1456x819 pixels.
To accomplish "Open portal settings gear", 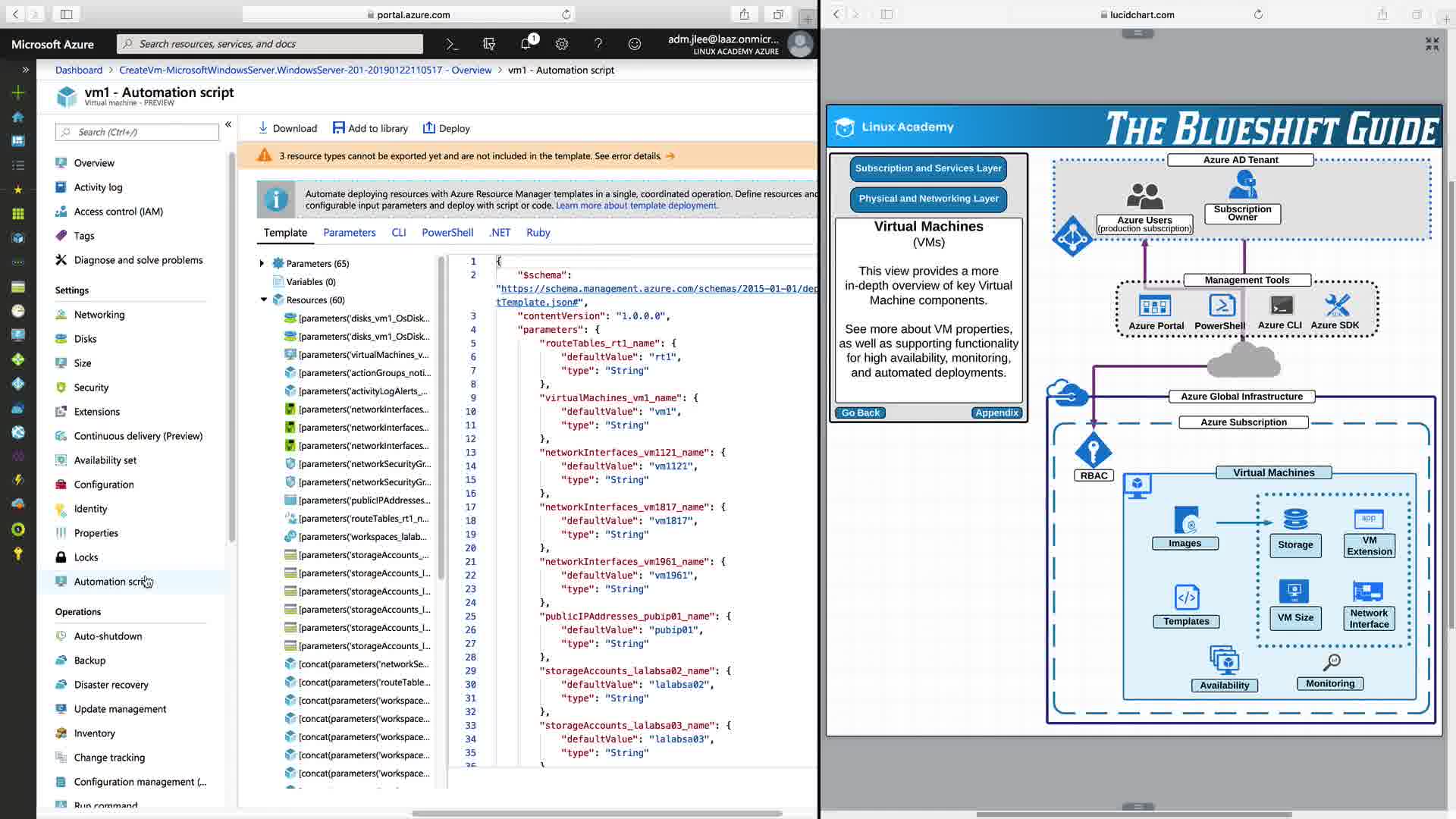I will (x=562, y=44).
